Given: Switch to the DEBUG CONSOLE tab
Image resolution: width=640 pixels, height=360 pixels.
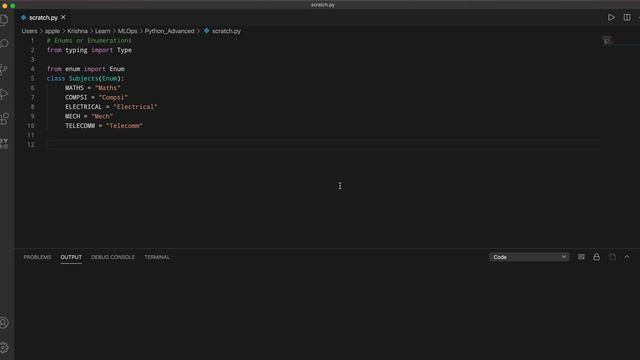Looking at the screenshot, I should point(113,257).
